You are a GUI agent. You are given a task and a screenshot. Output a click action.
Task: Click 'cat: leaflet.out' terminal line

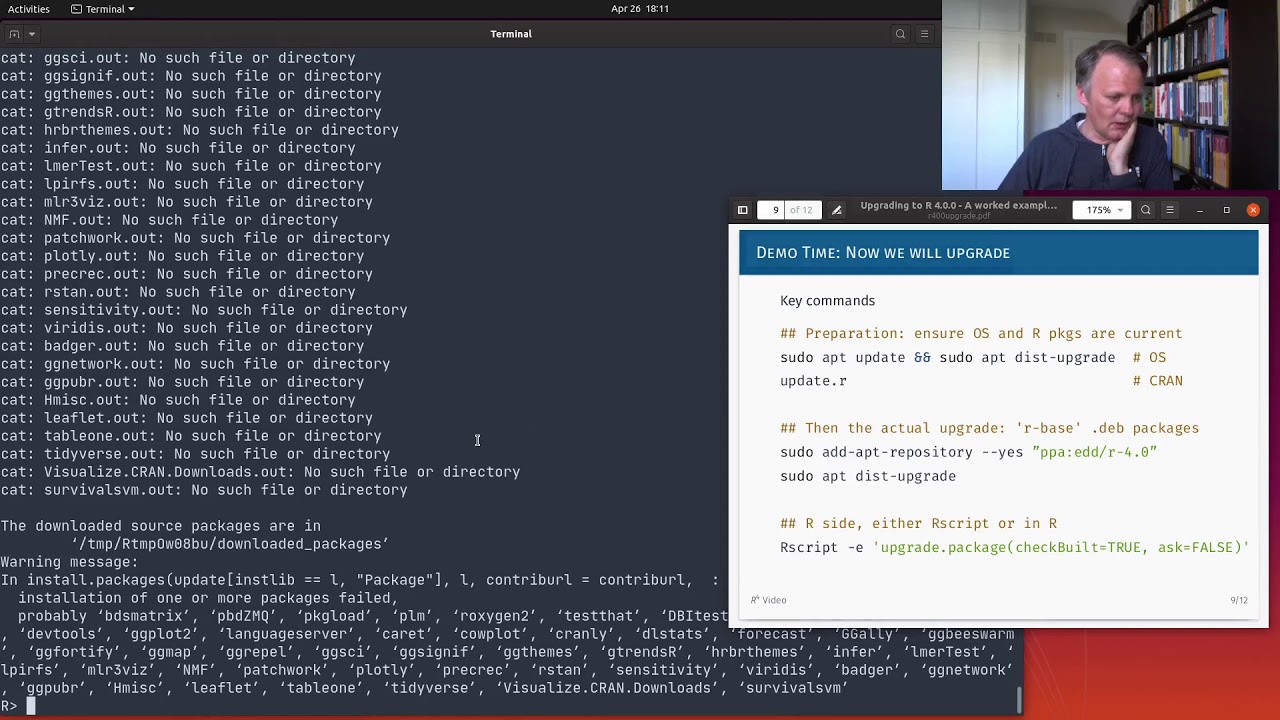[x=186, y=418]
